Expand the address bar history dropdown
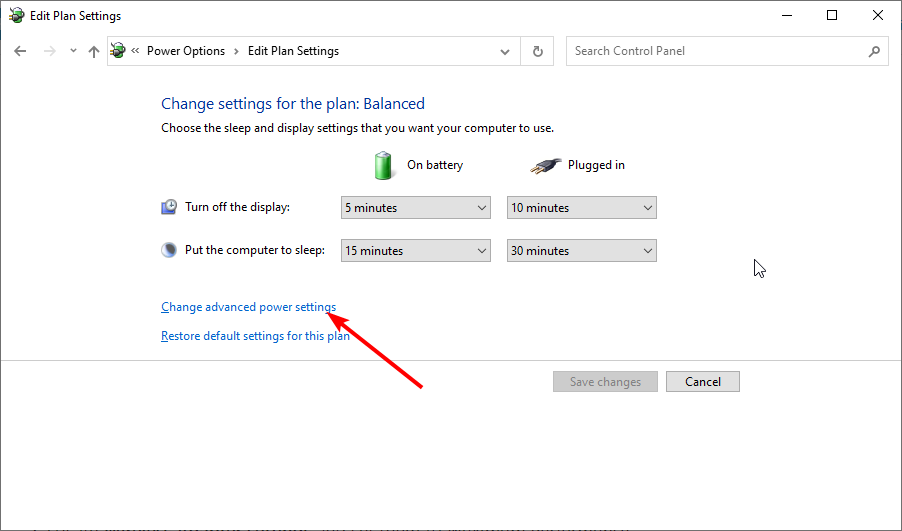 point(504,51)
